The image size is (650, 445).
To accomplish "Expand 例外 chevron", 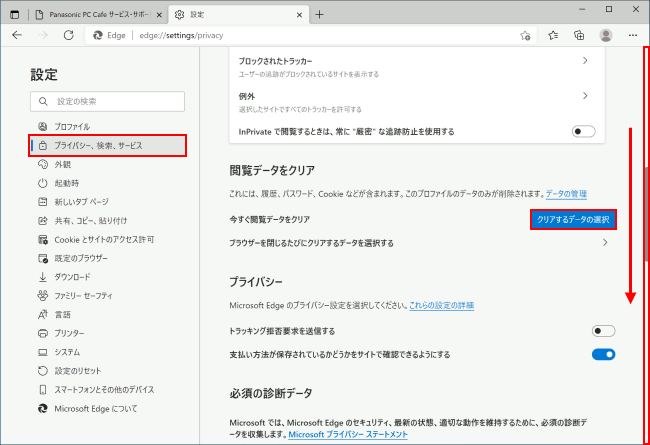I will click(x=585, y=96).
